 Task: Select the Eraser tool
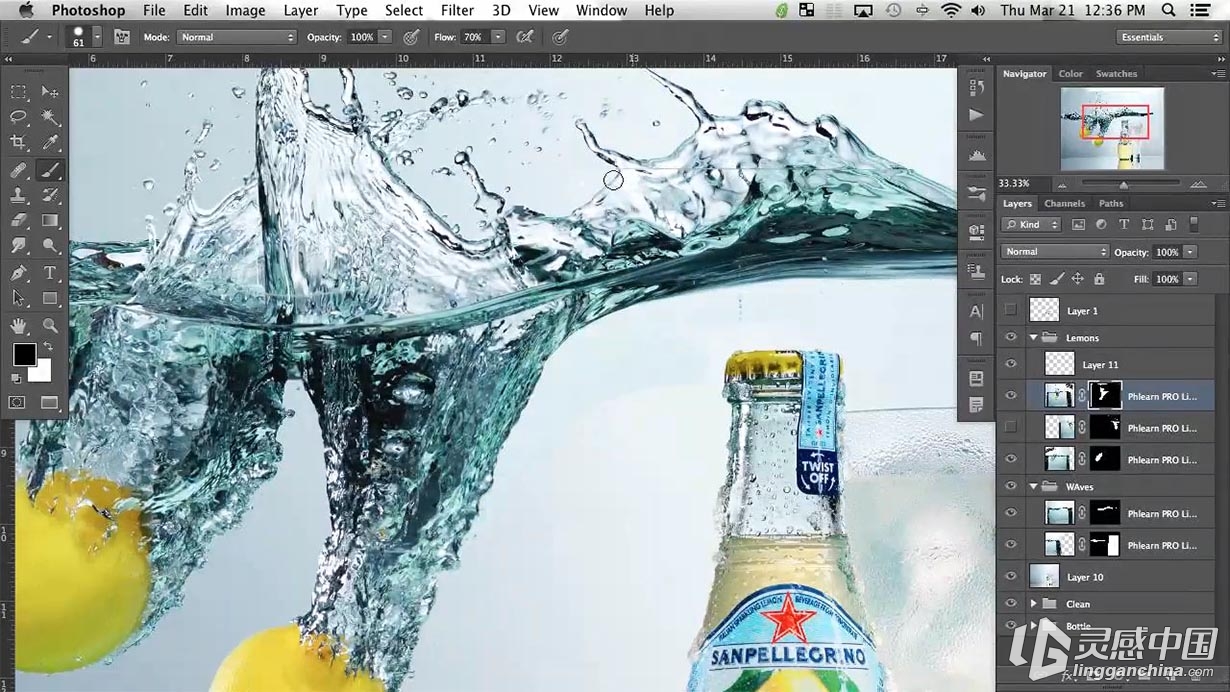tap(18, 220)
